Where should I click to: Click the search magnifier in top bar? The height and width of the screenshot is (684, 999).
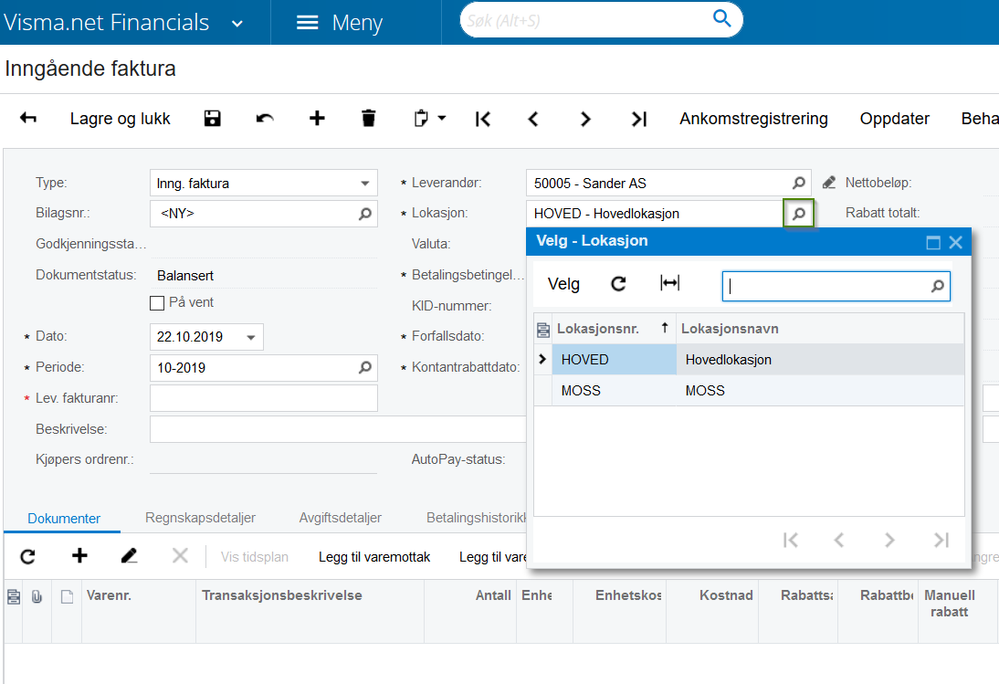pos(721,18)
